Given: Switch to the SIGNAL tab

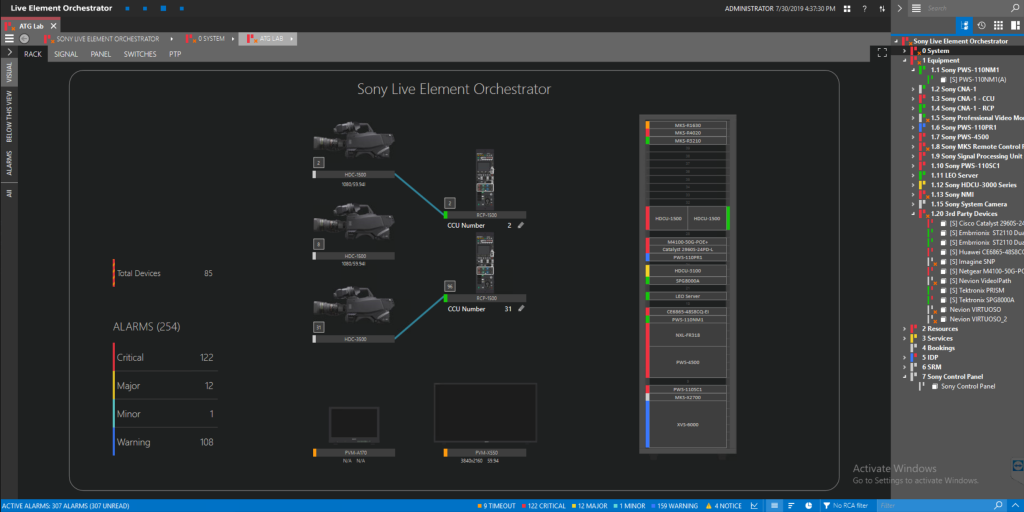Looking at the screenshot, I should pyautogui.click(x=66, y=54).
